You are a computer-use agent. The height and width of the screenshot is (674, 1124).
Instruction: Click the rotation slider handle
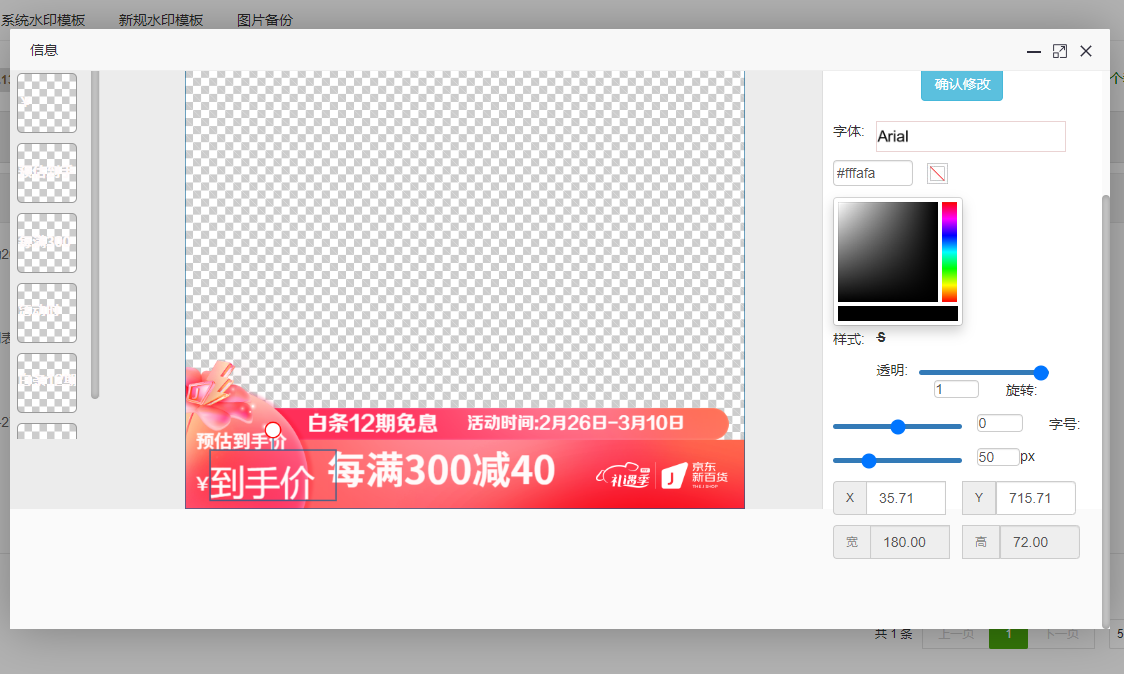[897, 426]
